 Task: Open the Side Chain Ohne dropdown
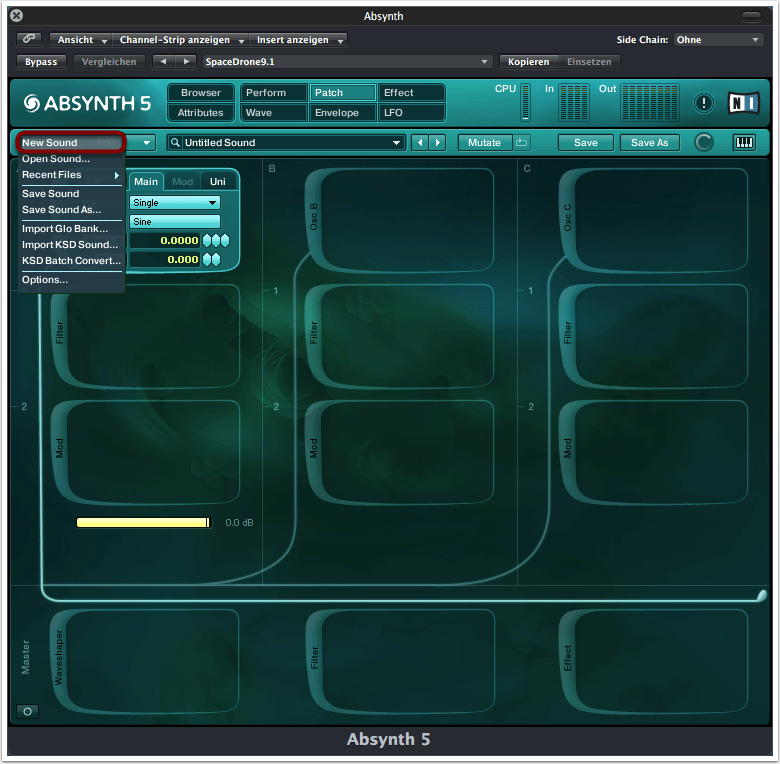(718, 40)
